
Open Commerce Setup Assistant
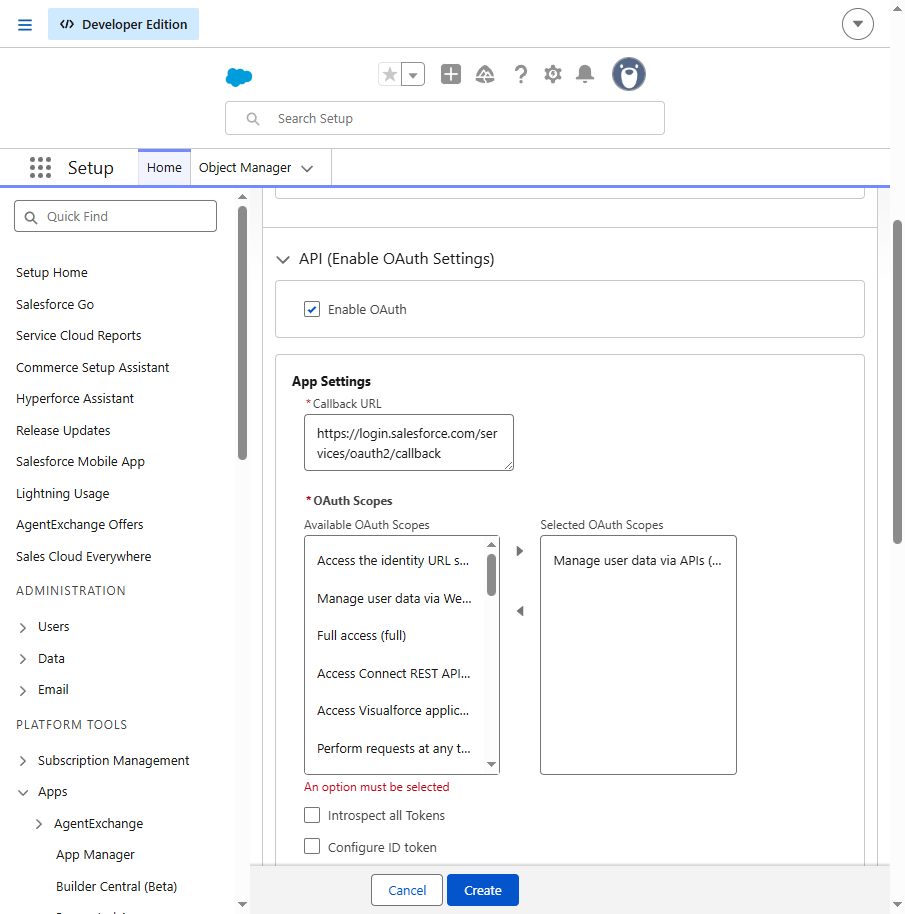pyautogui.click(x=93, y=368)
